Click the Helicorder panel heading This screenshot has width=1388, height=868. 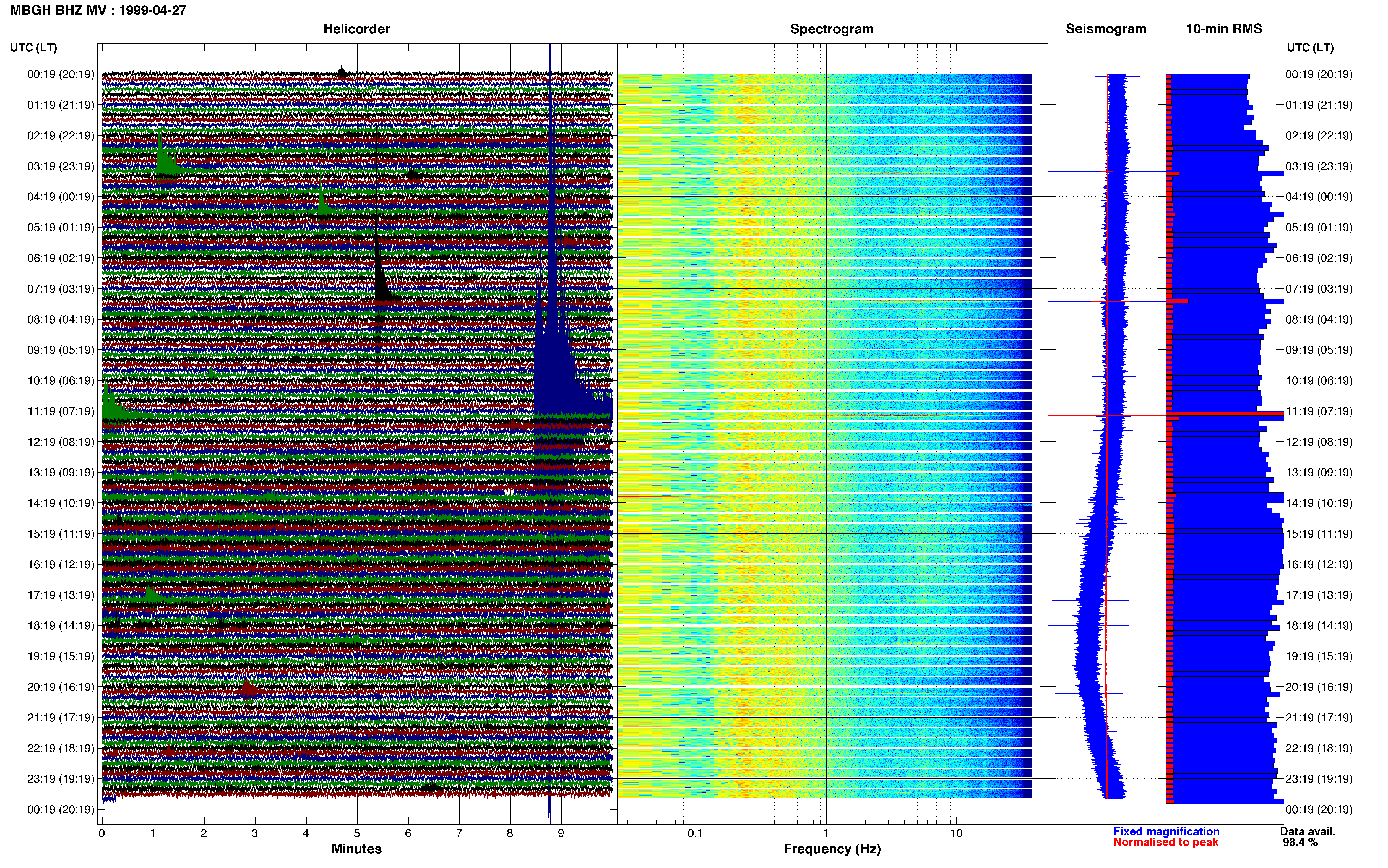pos(356,29)
